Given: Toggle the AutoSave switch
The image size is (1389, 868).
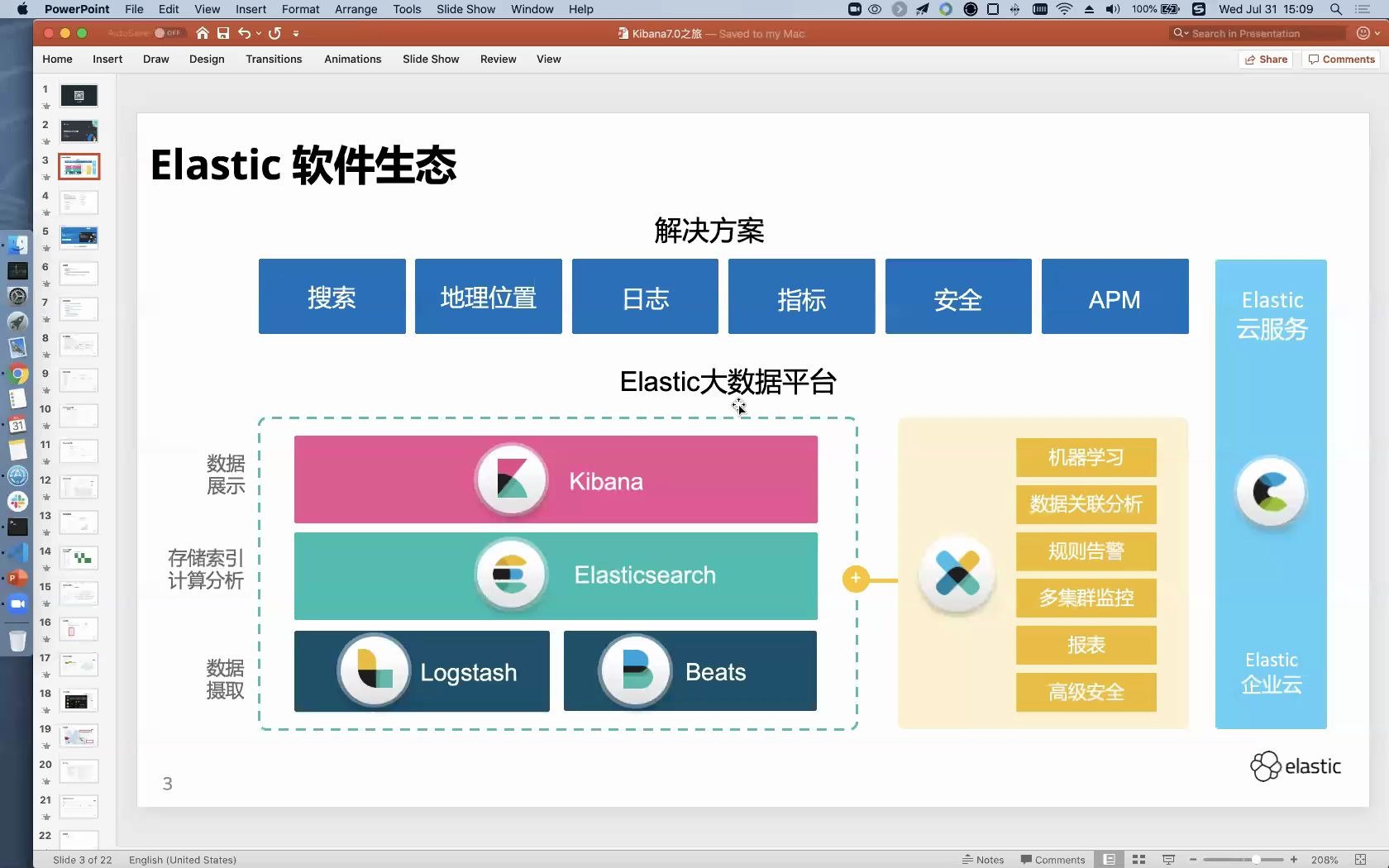Looking at the screenshot, I should click(169, 33).
